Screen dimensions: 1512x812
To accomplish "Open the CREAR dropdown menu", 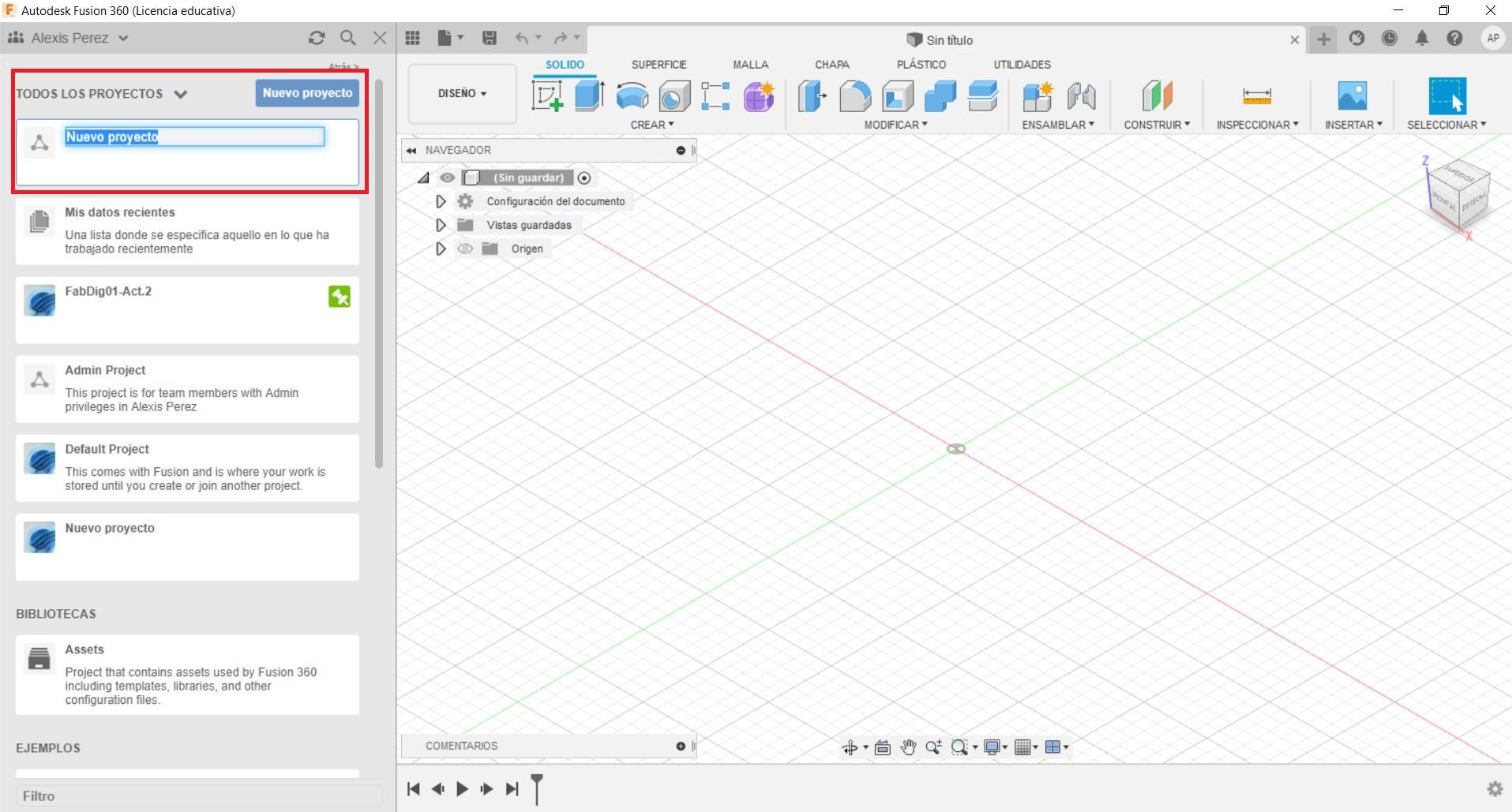I will (x=652, y=125).
